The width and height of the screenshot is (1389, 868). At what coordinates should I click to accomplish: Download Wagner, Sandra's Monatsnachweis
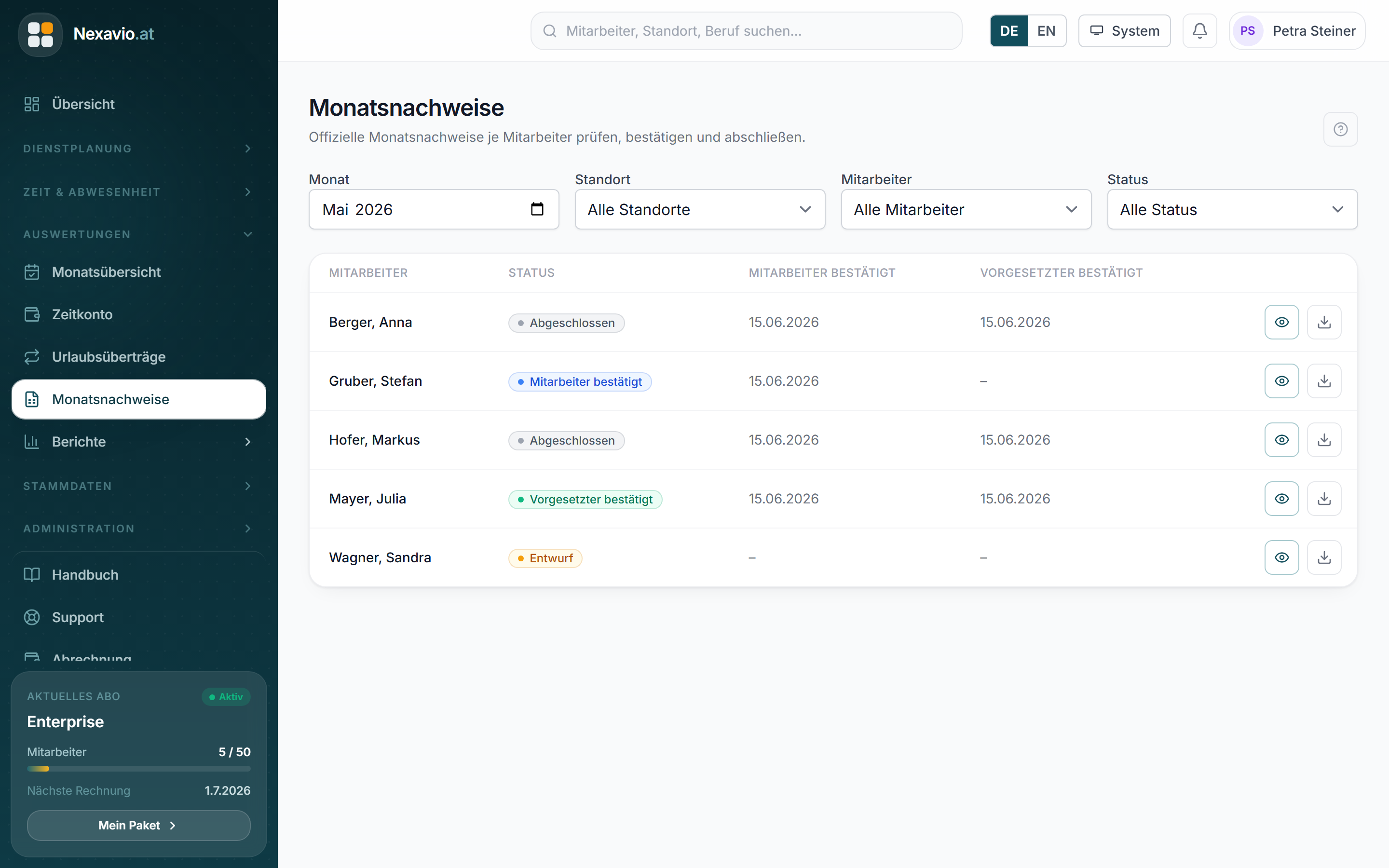click(1324, 557)
